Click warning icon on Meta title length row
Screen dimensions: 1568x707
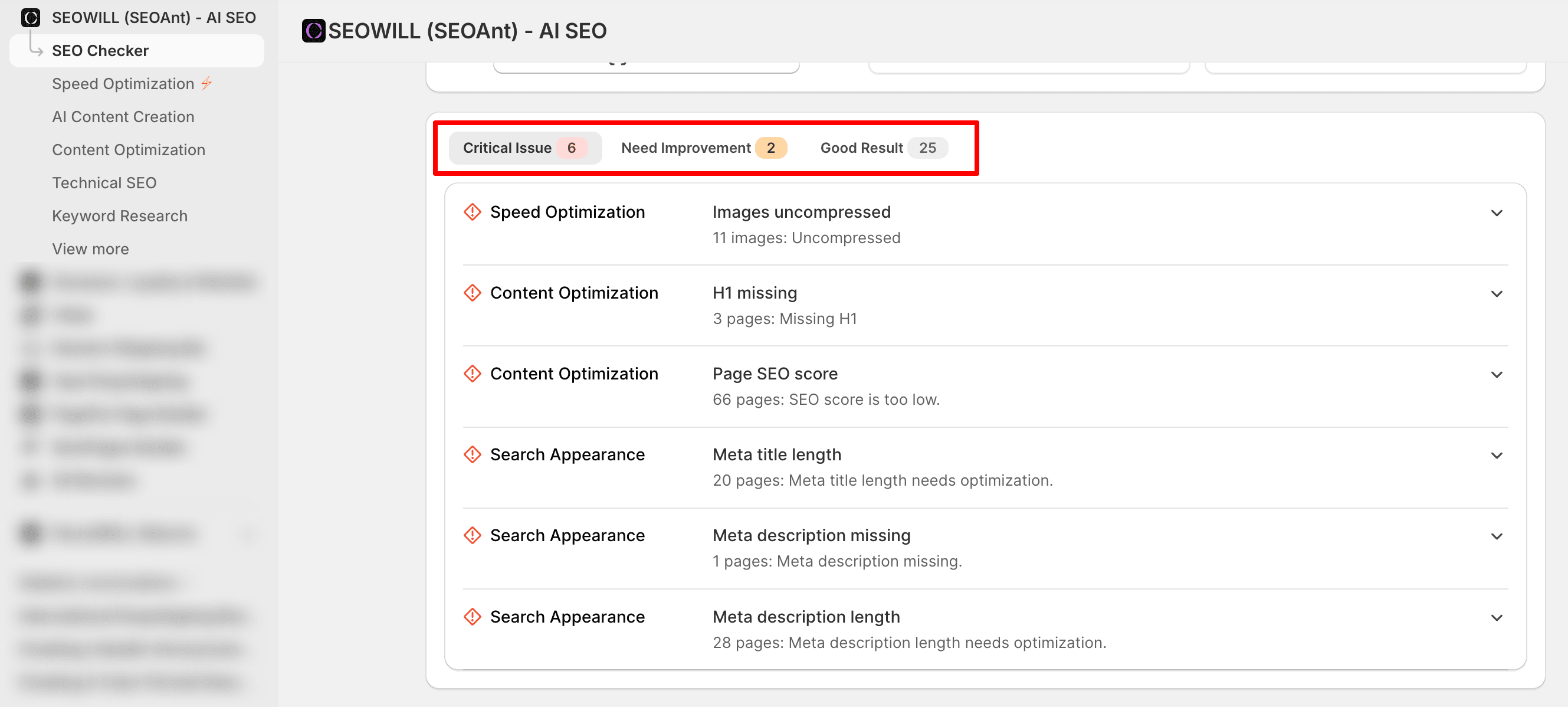click(473, 454)
